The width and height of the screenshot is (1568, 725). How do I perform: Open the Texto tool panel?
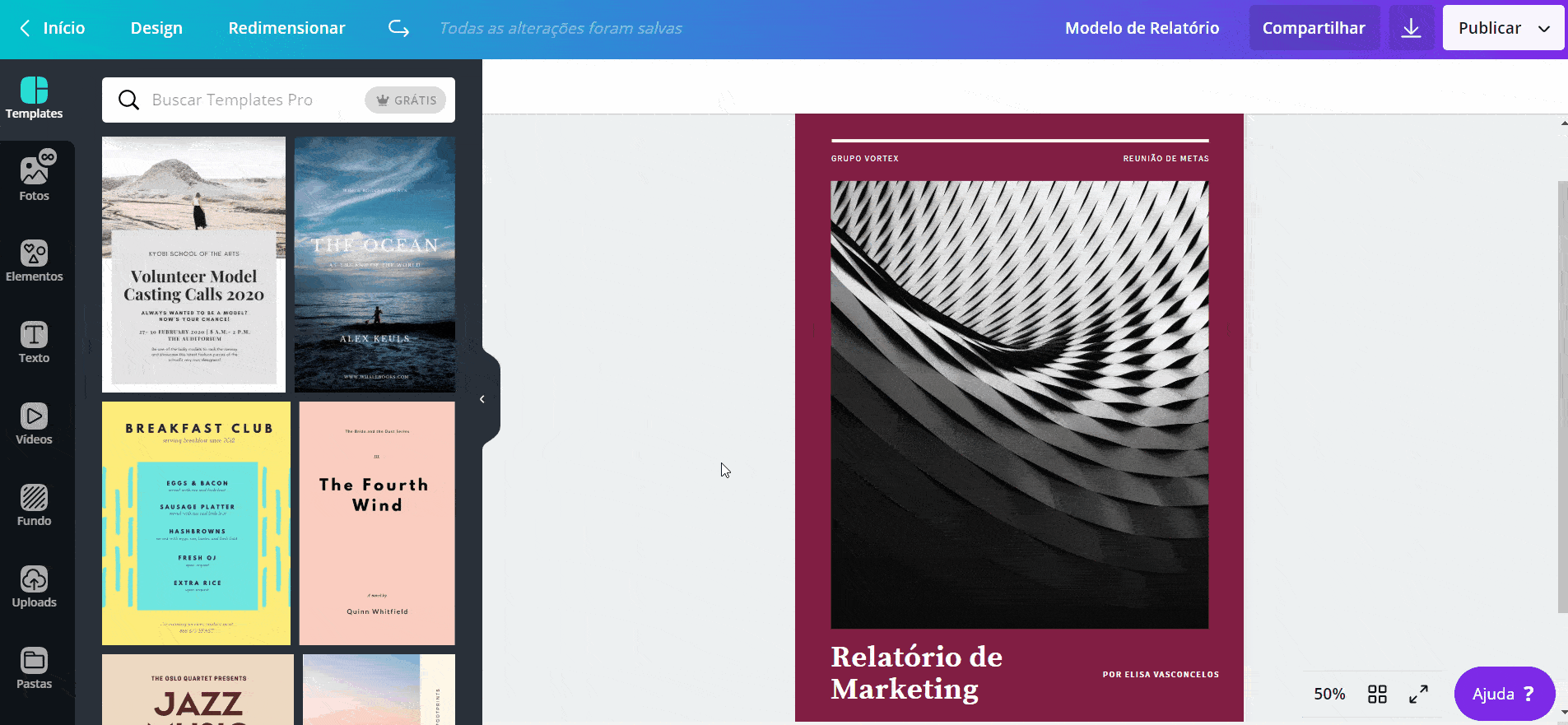click(34, 342)
